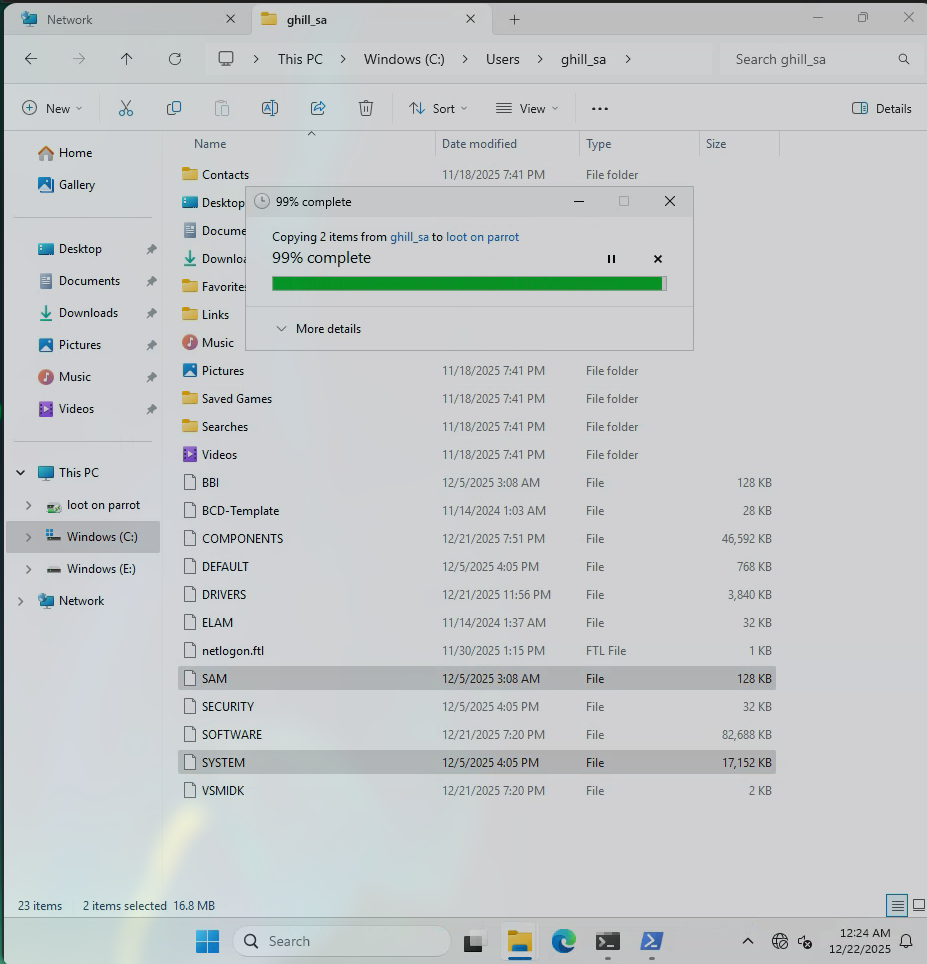The width and height of the screenshot is (927, 964).
Task: Open the See more ellipsis menu
Action: pos(600,108)
